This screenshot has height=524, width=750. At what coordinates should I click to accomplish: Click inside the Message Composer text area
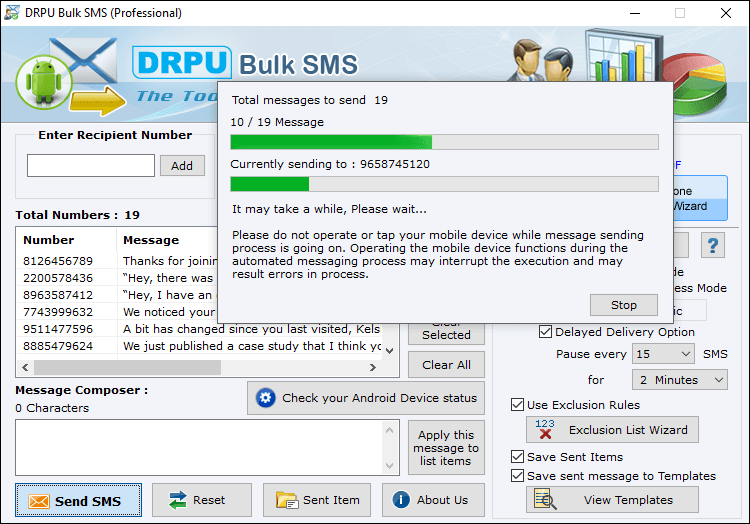201,448
